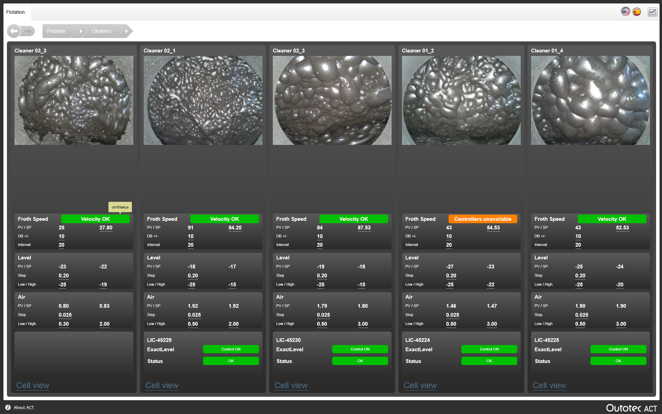Edit Air low limit 0.30 in Cleaner 03_3

64,324
